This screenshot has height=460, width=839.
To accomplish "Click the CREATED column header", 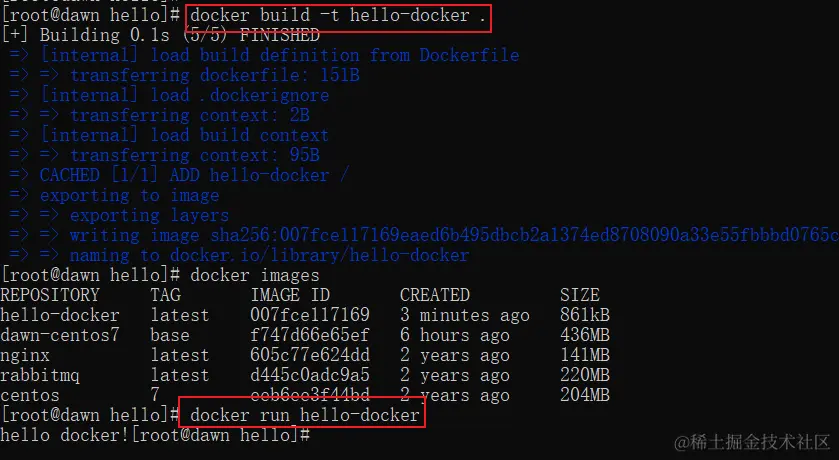I will click(x=434, y=295).
